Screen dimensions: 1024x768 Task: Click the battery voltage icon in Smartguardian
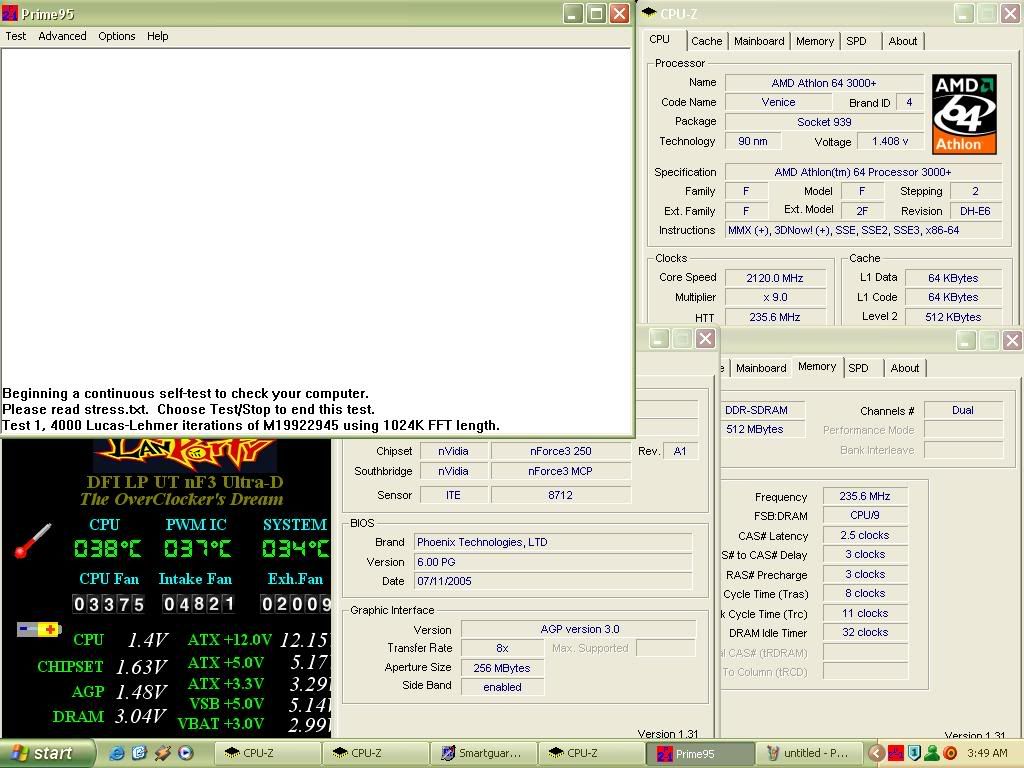[x=39, y=630]
